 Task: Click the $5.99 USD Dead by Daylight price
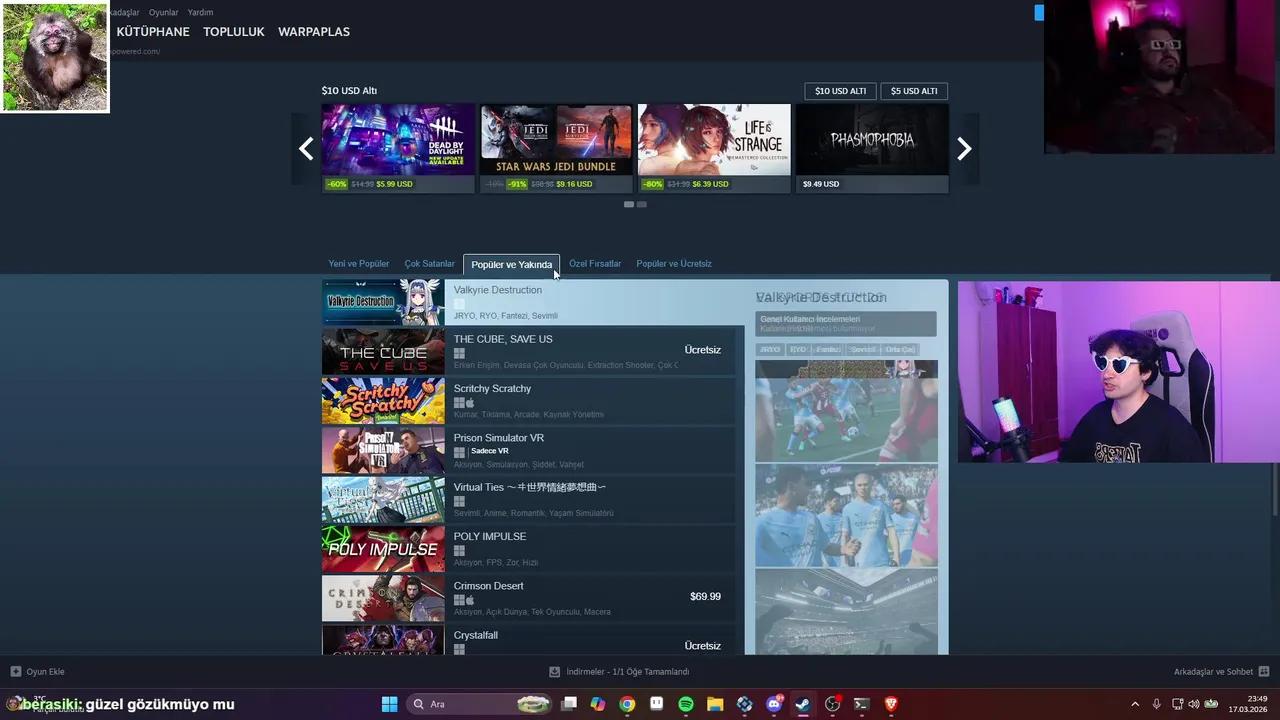coord(394,184)
